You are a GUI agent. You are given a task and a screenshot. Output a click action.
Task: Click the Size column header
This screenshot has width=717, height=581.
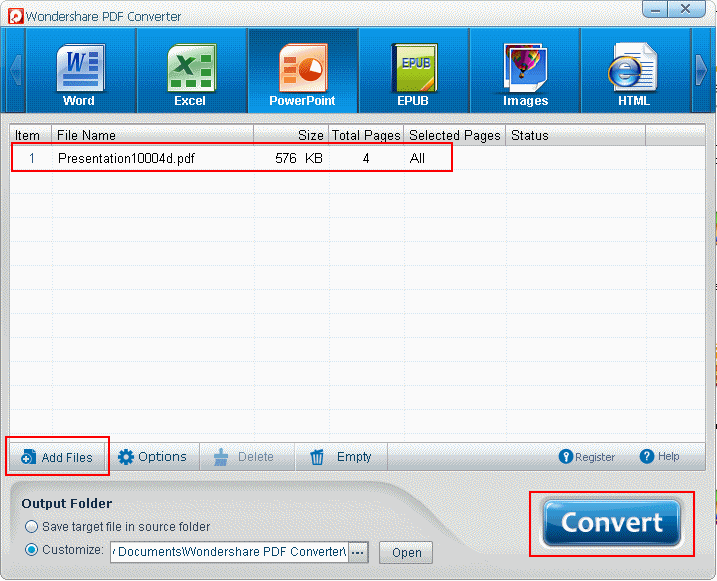click(291, 135)
